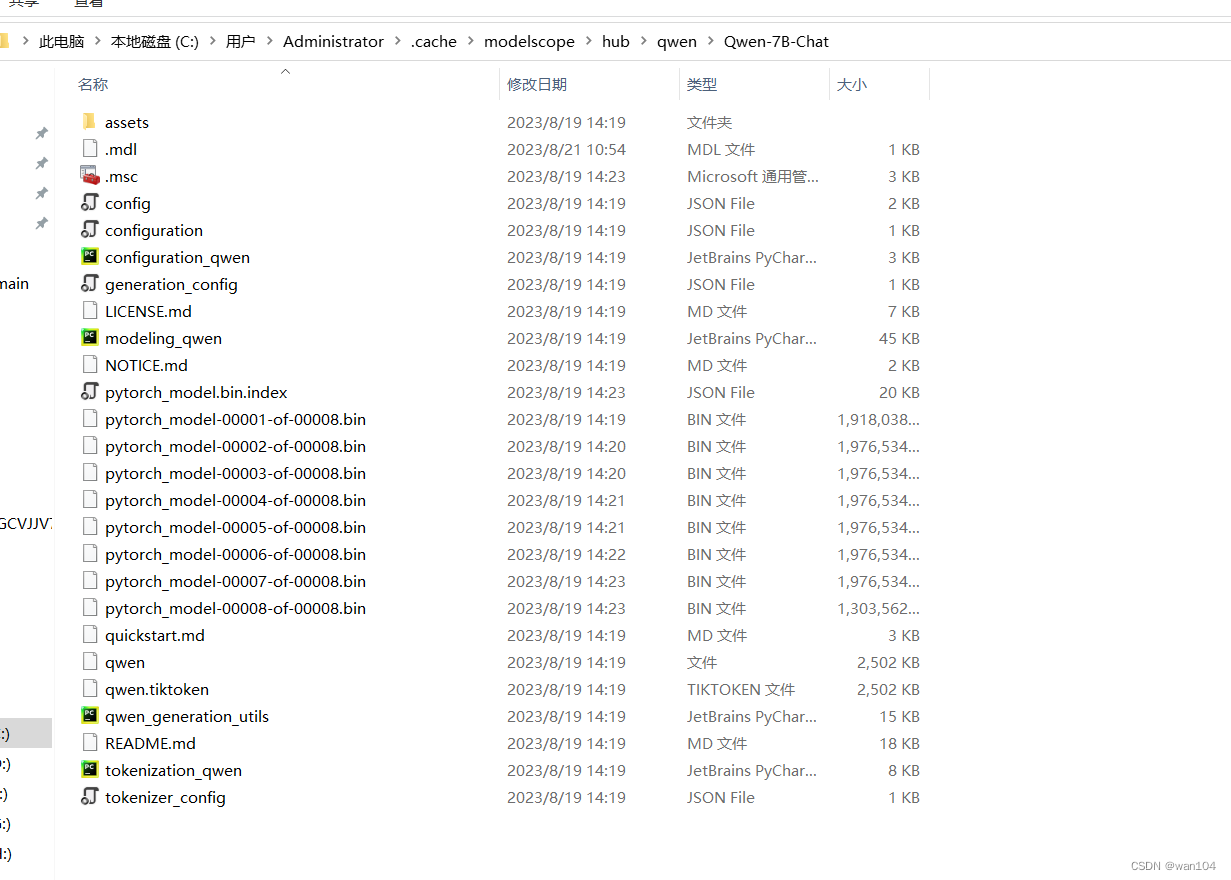Screen dimensions: 1231x880
Task: Click the NOTICE.md file icon
Action: click(89, 365)
